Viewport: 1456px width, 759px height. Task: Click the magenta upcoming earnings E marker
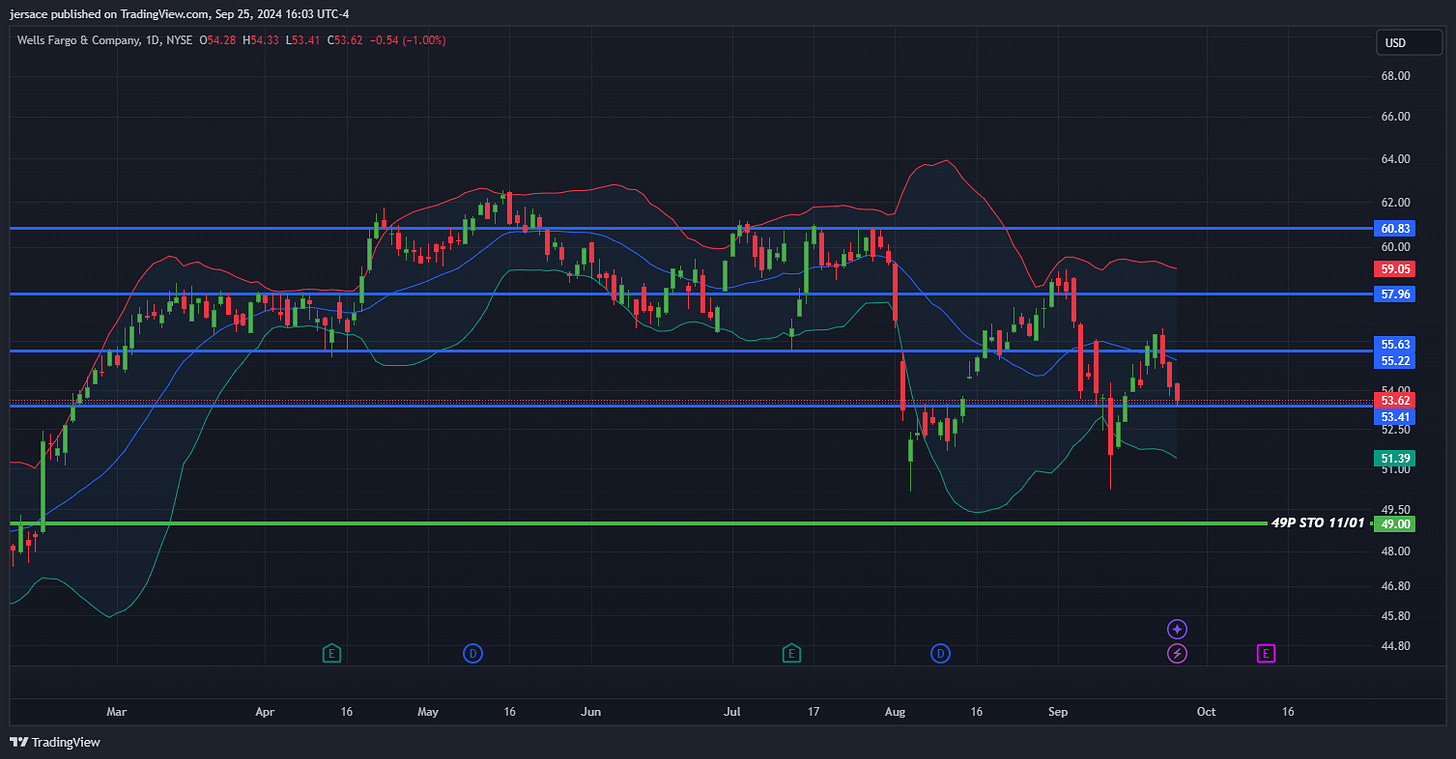(1266, 654)
